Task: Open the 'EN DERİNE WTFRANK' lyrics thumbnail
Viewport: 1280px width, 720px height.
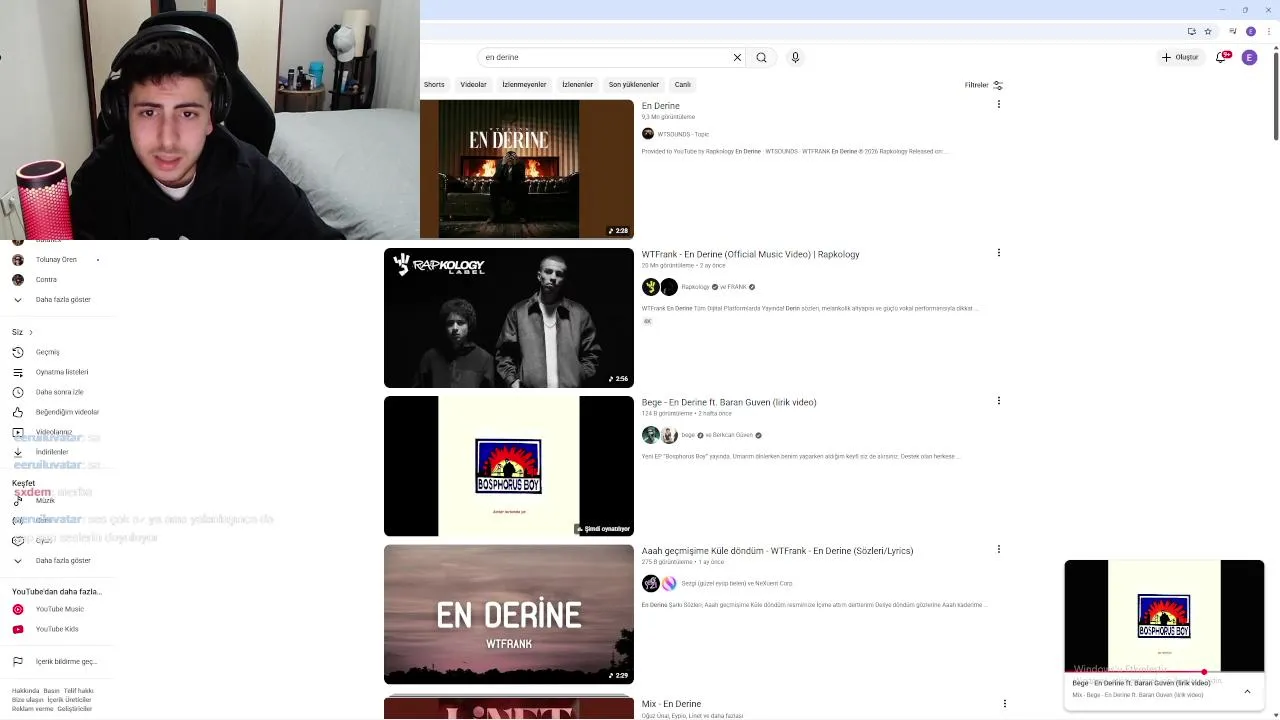Action: pos(509,614)
